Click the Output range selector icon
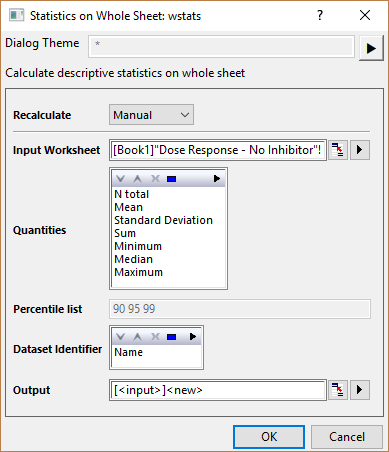The height and width of the screenshot is (452, 389). (338, 390)
